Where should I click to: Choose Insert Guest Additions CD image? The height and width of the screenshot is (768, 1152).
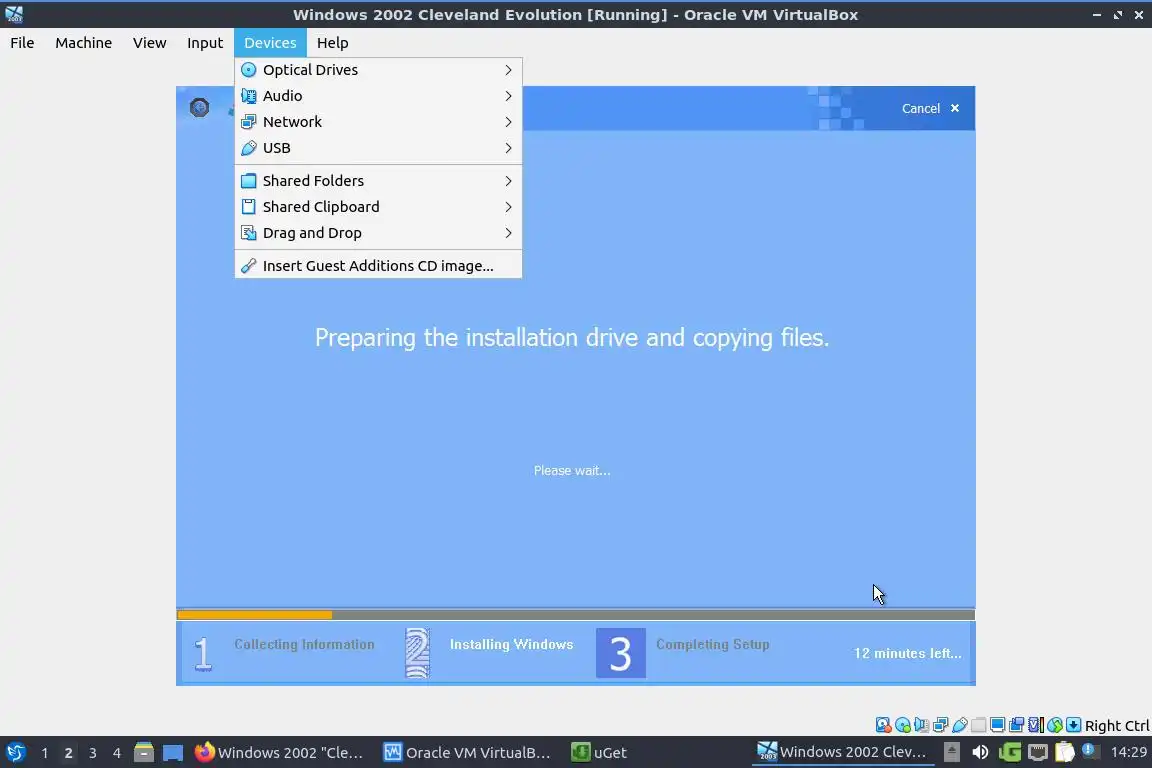click(378, 266)
